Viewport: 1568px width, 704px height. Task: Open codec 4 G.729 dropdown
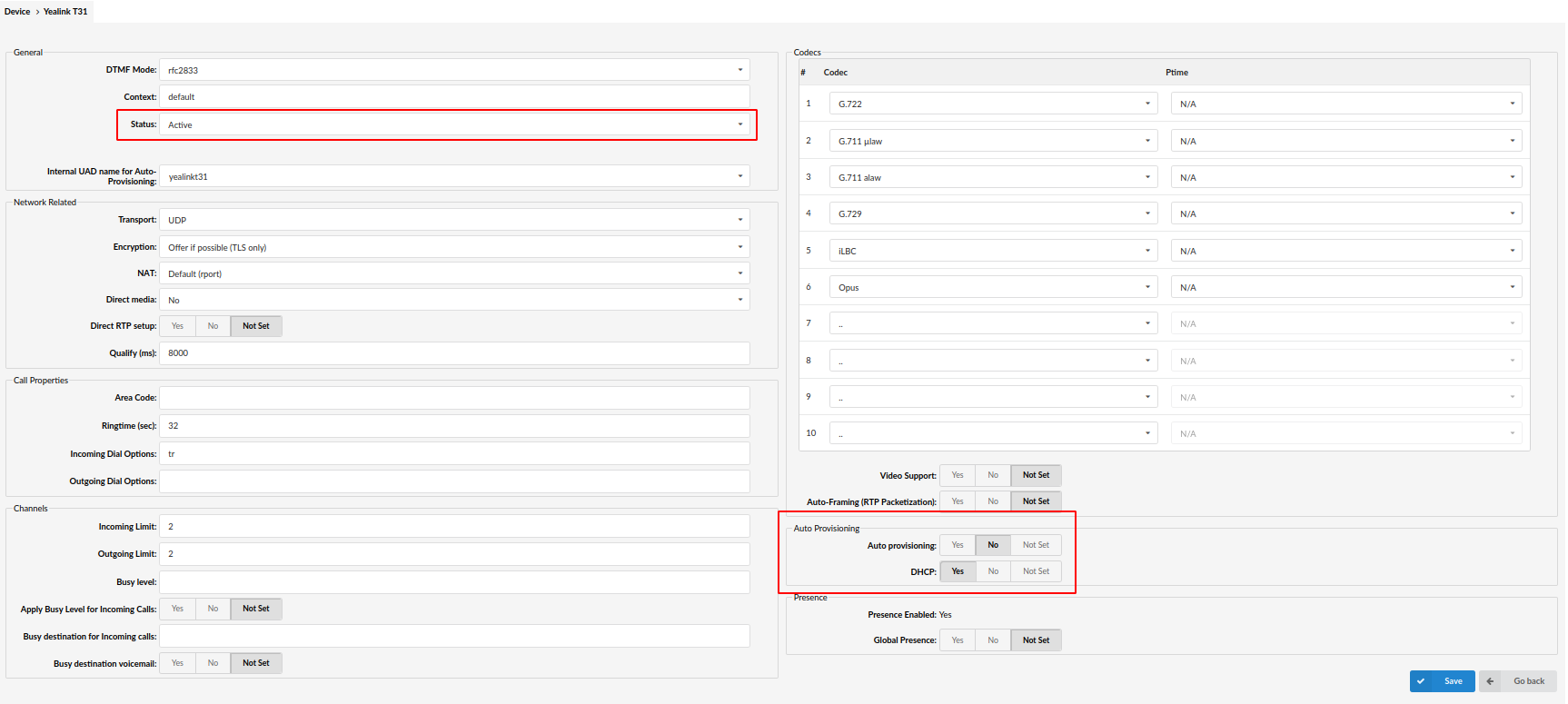pos(993,213)
